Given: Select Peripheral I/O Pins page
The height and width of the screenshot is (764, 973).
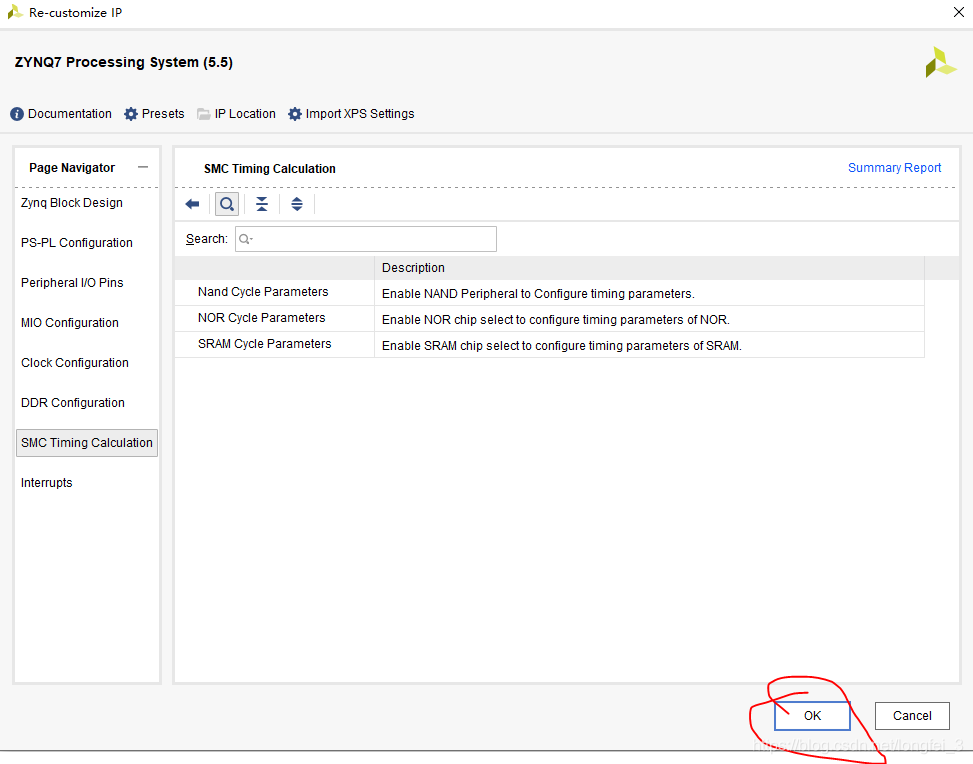Looking at the screenshot, I should pyautogui.click(x=72, y=283).
